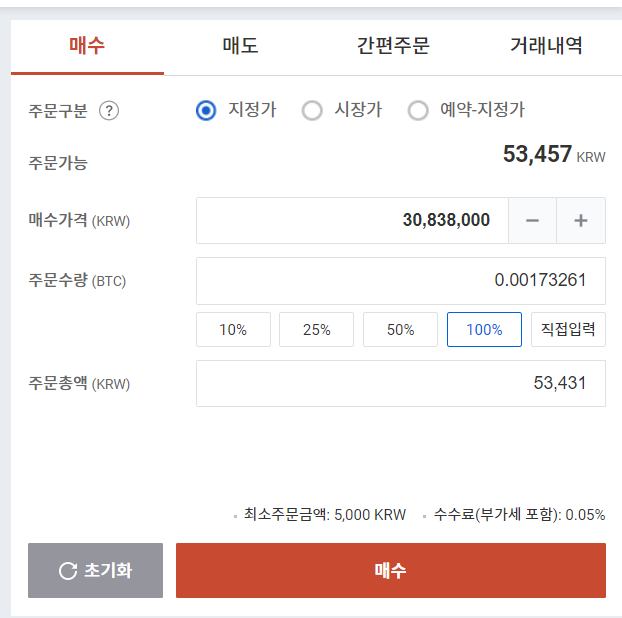622x618 pixels.
Task: Select the 지정가 radio button
Action: [x=206, y=110]
